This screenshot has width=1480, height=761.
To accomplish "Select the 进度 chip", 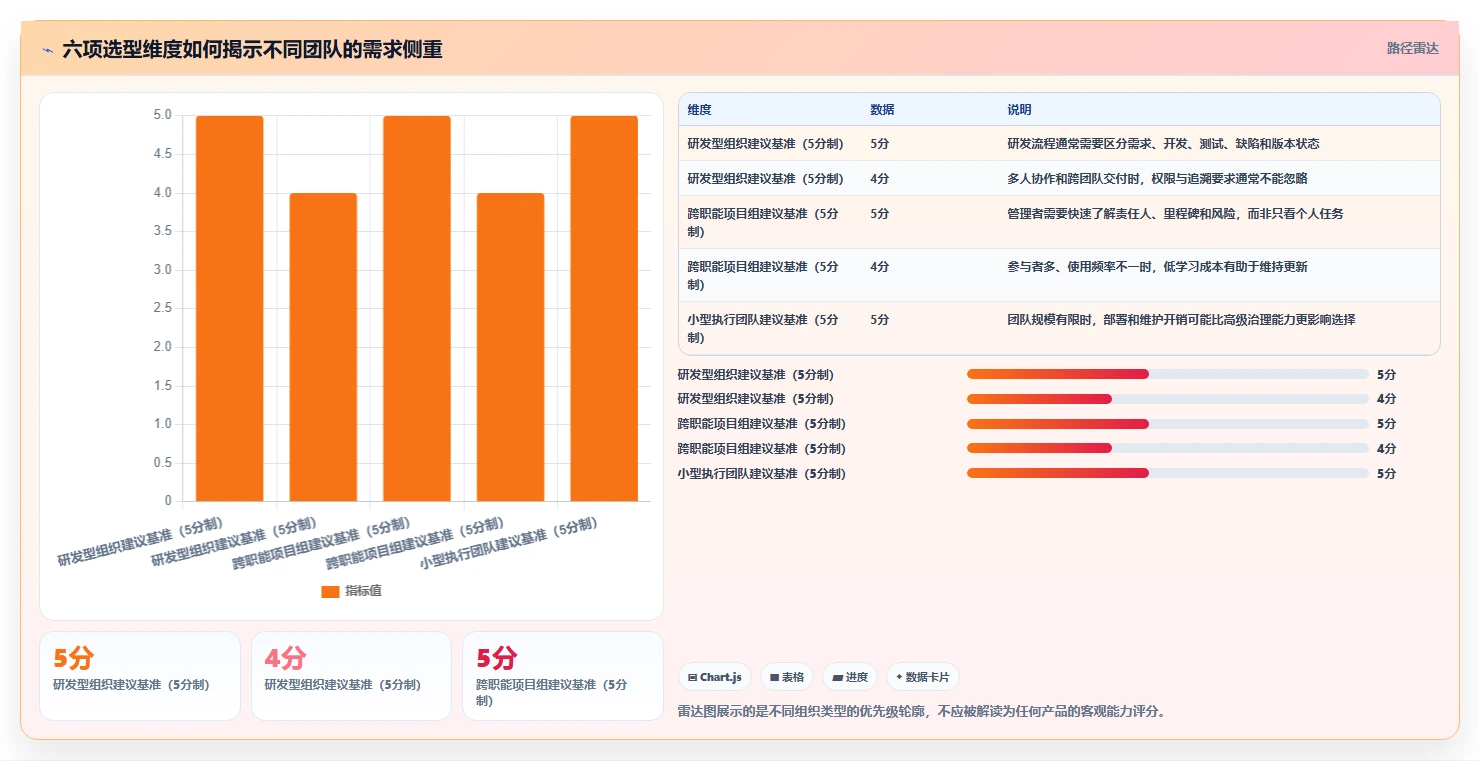I will pos(850,677).
